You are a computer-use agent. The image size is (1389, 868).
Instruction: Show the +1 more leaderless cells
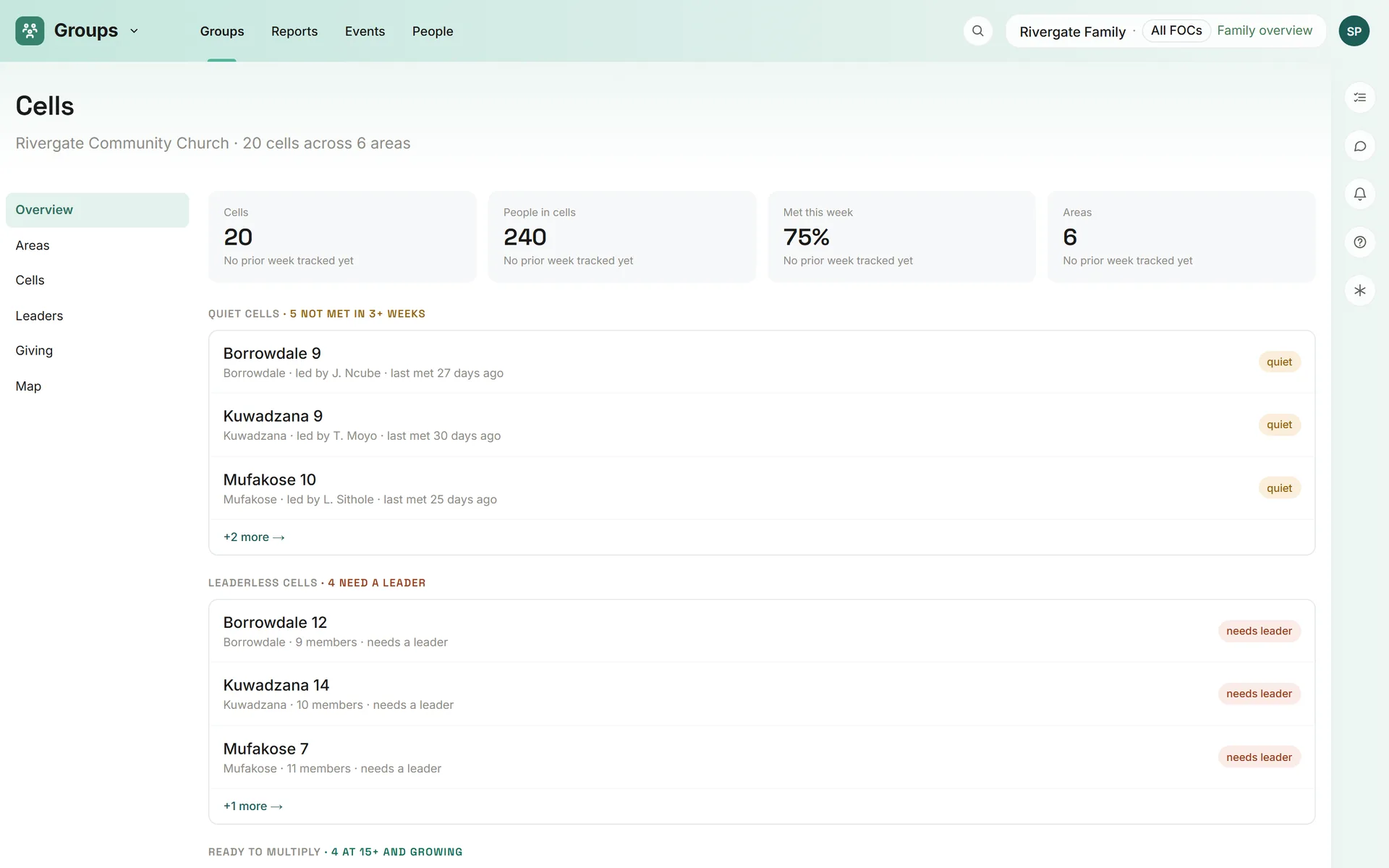pyautogui.click(x=252, y=806)
